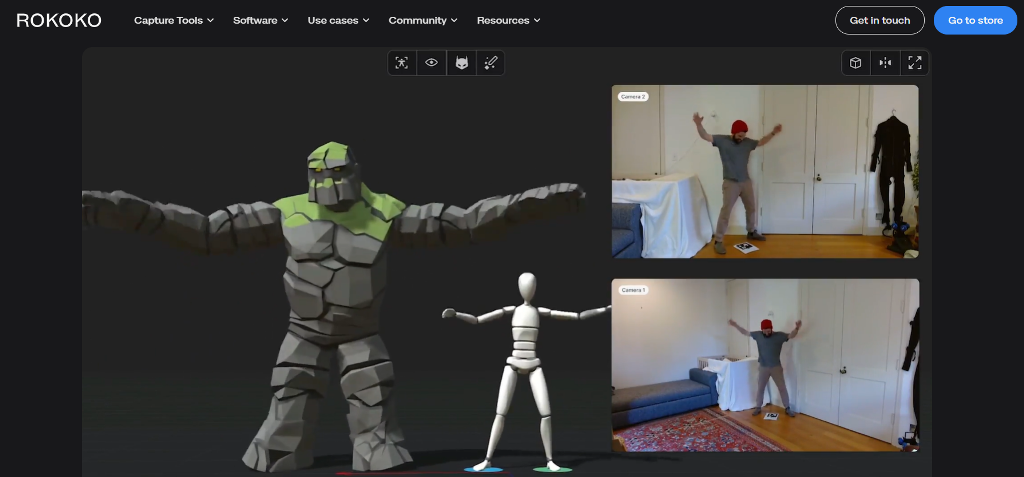Image resolution: width=1024 pixels, height=477 pixels.
Task: Click the character mask icon
Action: 461,63
